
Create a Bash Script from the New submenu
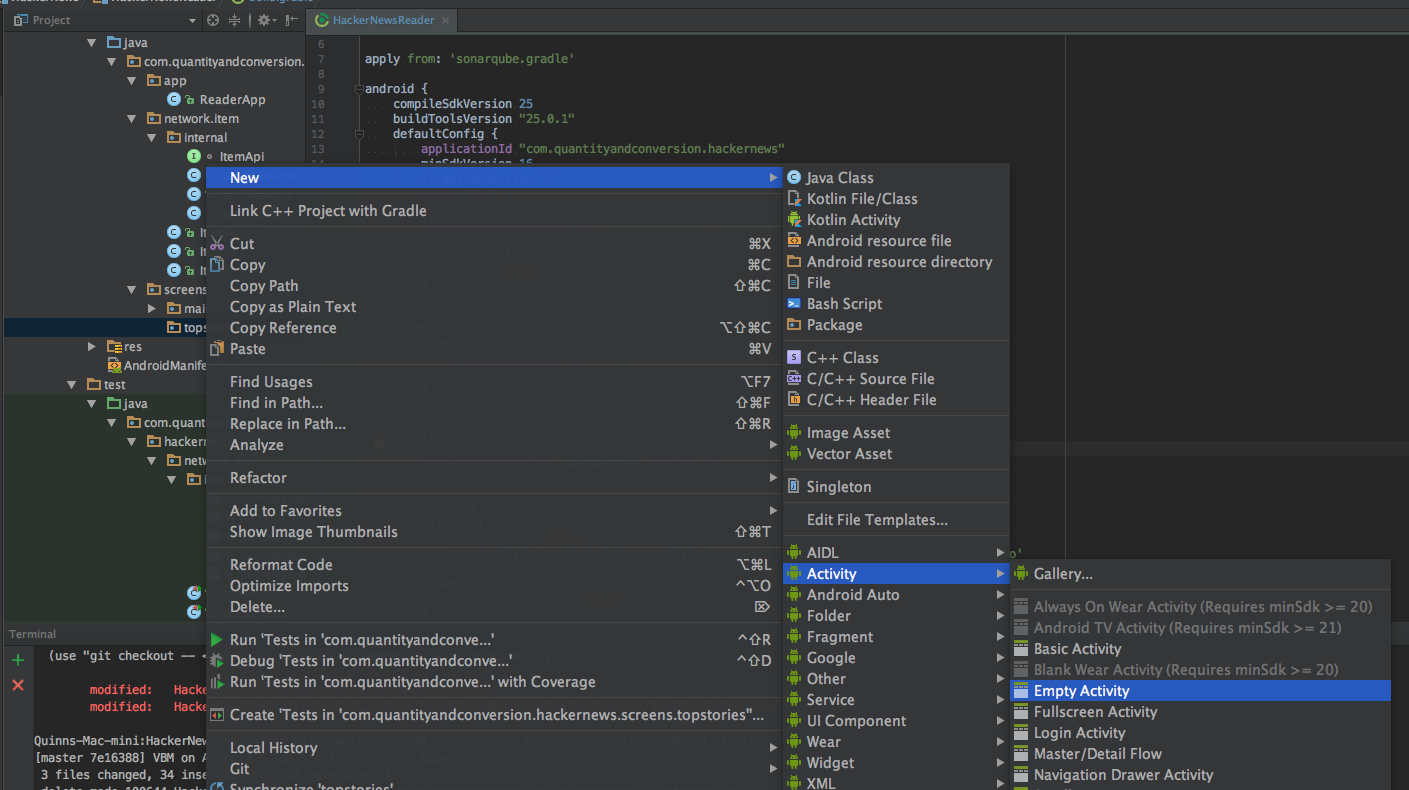point(895,304)
